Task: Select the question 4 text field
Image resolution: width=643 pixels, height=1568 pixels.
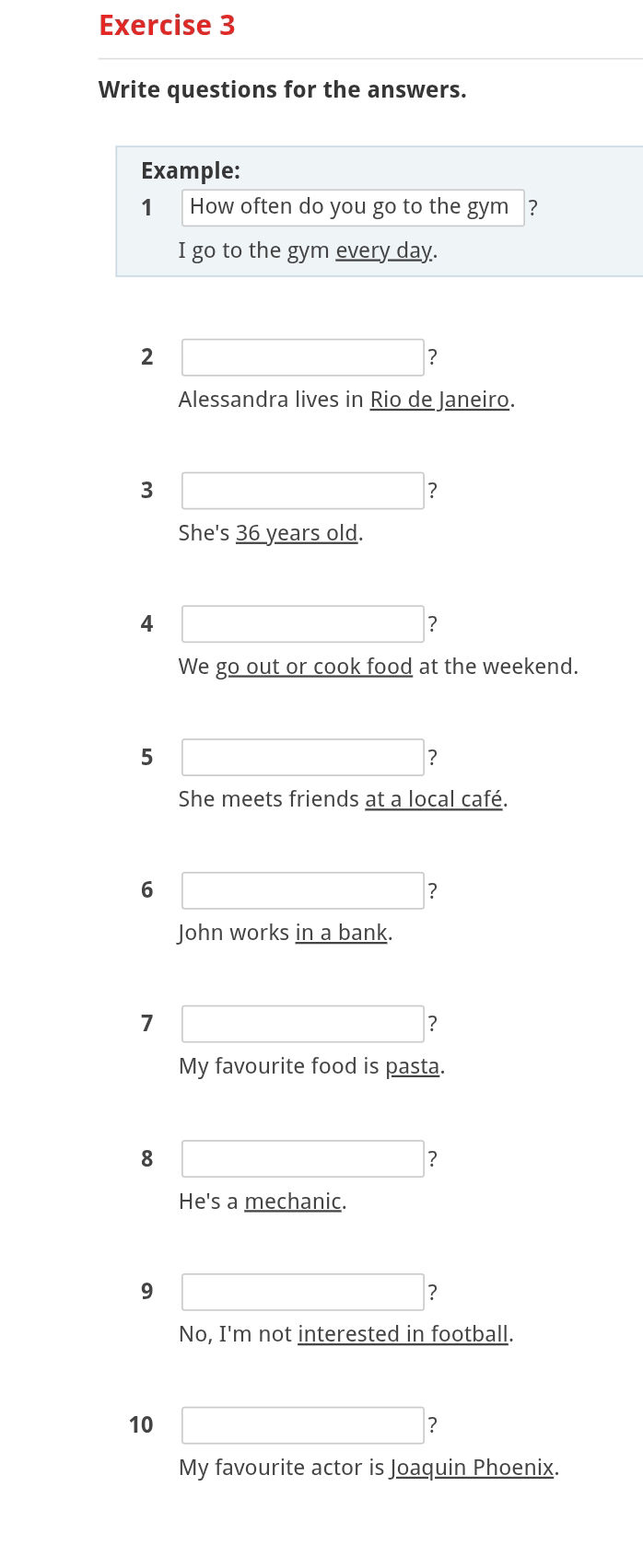Action: click(303, 624)
